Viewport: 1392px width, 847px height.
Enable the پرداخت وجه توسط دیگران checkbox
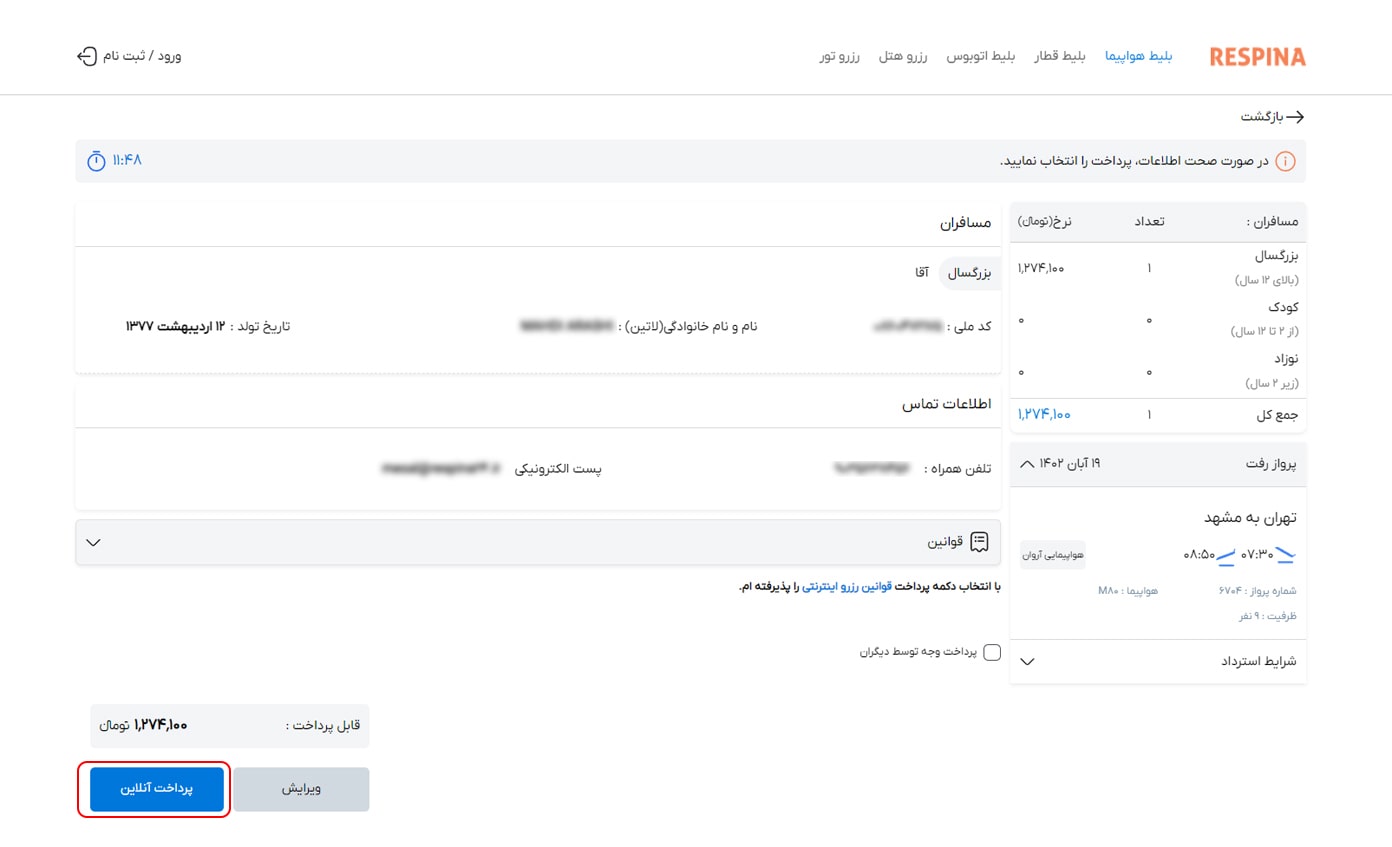(x=992, y=652)
